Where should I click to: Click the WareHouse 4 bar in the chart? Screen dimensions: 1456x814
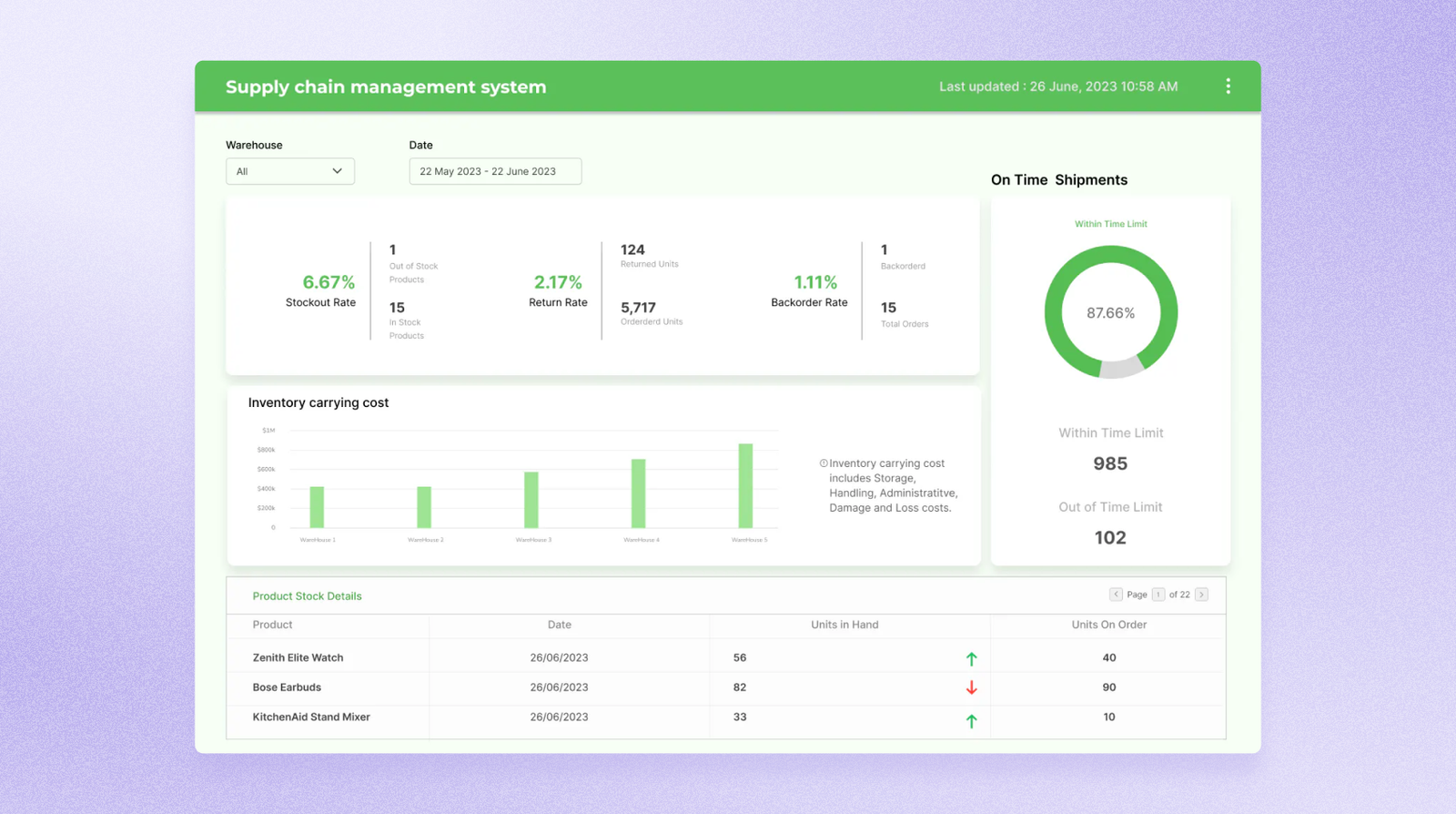(639, 493)
